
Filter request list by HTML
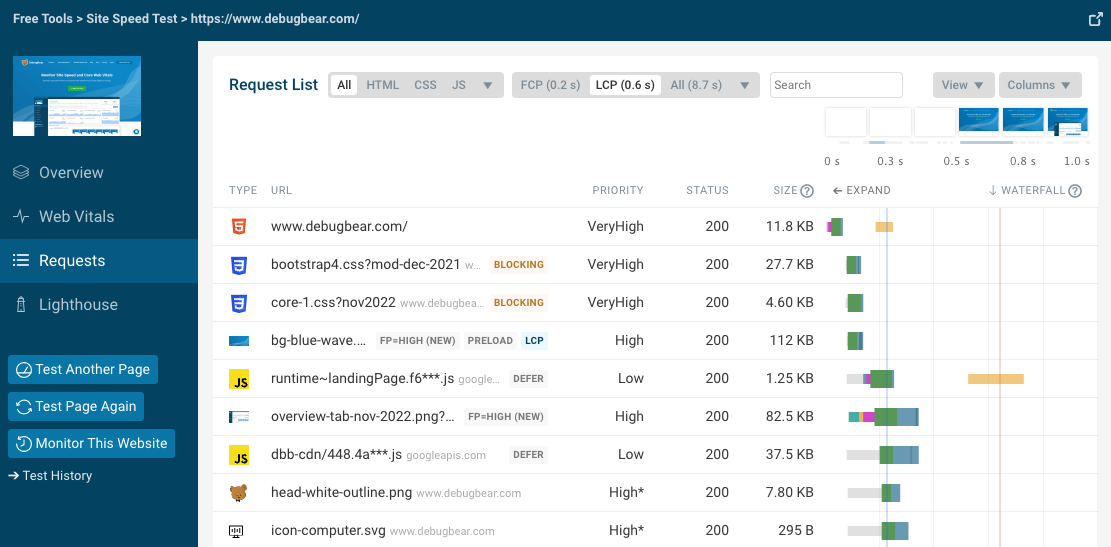tap(383, 85)
